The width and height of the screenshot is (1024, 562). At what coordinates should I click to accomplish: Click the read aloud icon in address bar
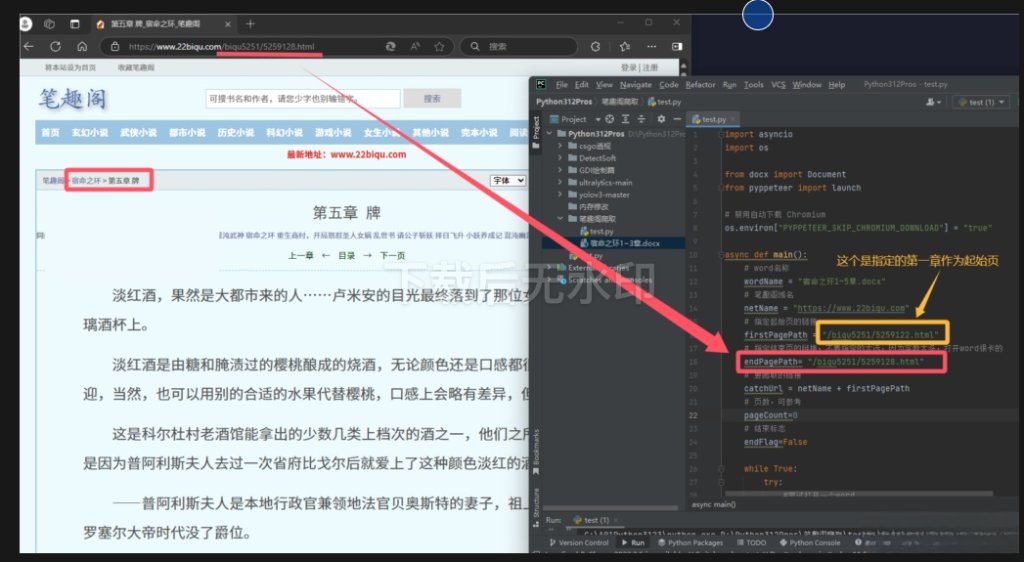coord(415,46)
